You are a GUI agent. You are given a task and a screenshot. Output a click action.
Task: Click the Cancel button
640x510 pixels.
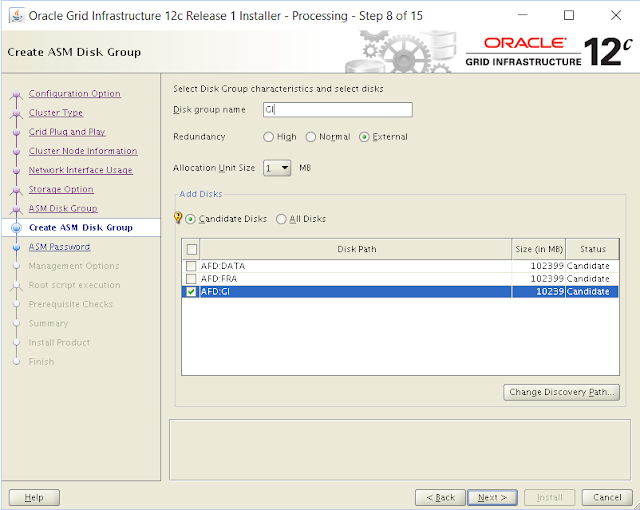[607, 497]
